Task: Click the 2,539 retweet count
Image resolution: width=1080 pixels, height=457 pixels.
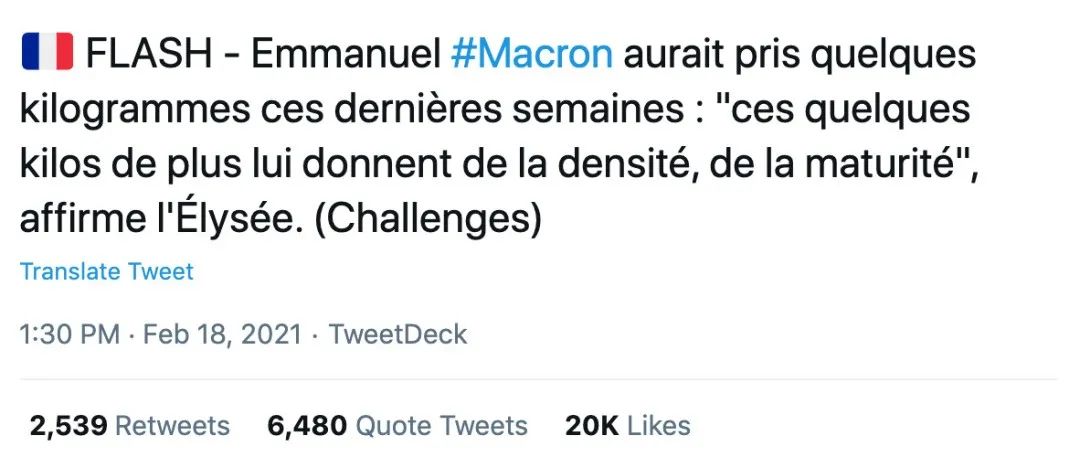Action: click(x=68, y=425)
